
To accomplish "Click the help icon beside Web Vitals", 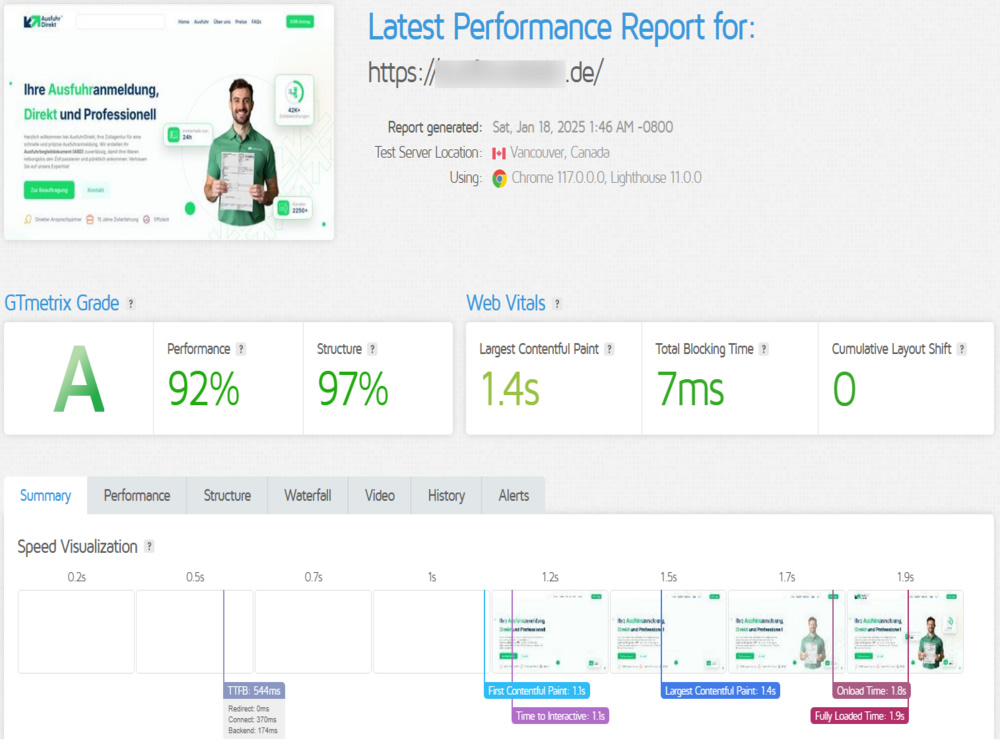I will point(557,304).
